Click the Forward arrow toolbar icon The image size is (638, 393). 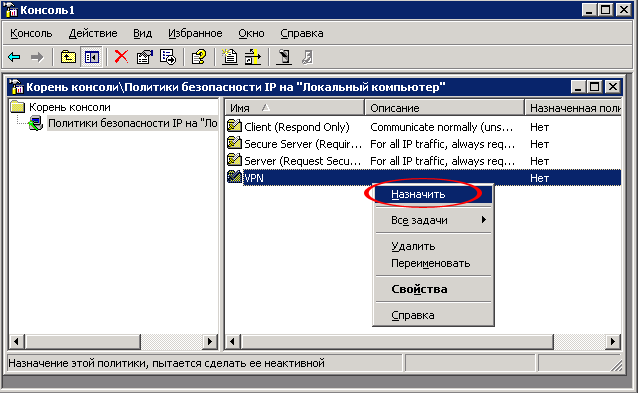pyautogui.click(x=37, y=57)
